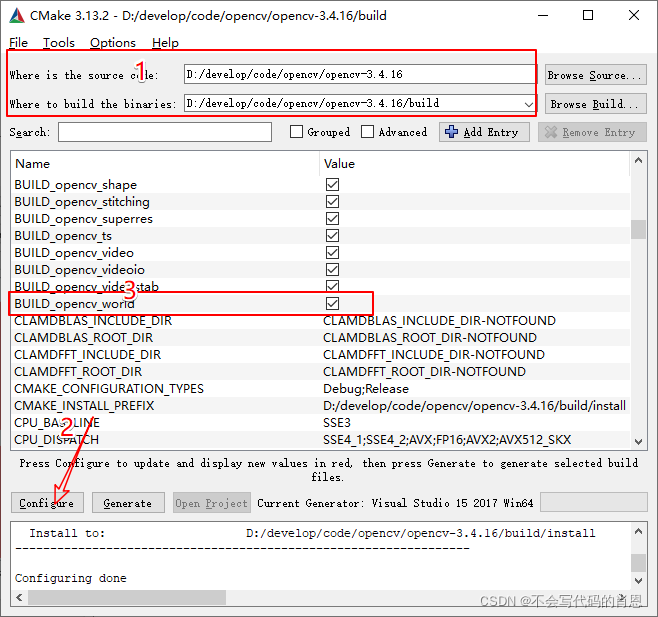Edit the CLAMDFFT_ROOT_DIR-NOTFOUND value
Screen dimensions: 658x617
(x=424, y=371)
